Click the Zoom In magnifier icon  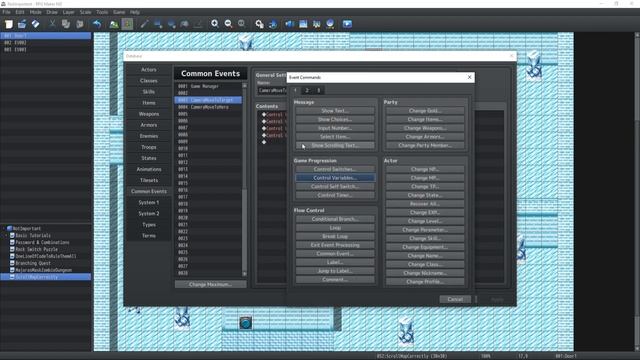[215, 24]
